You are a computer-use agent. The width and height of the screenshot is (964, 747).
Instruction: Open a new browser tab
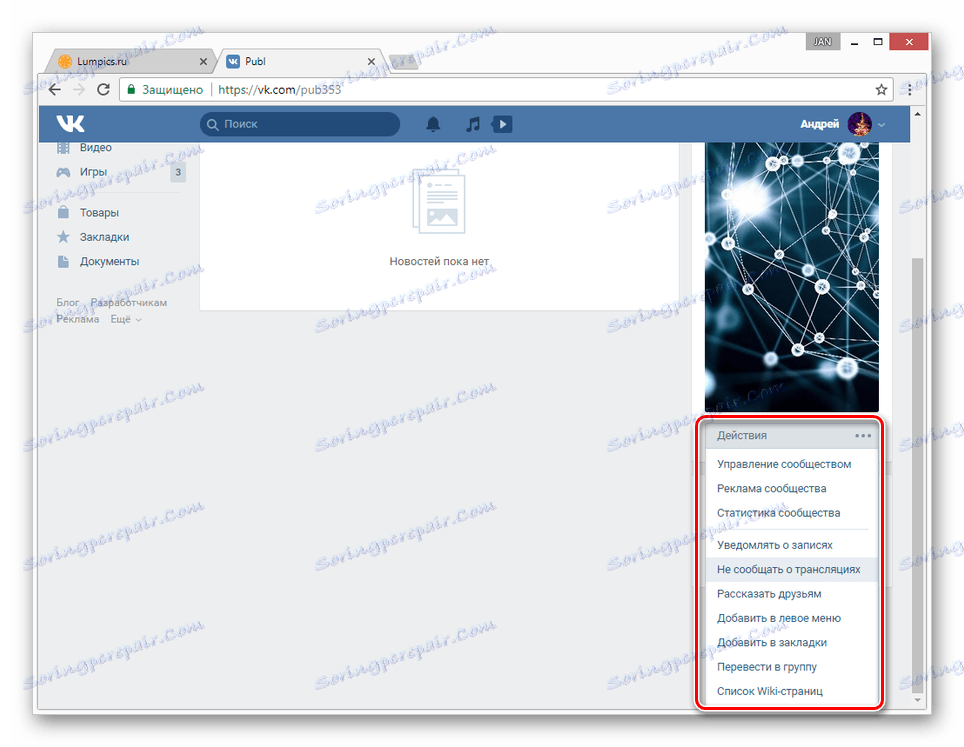pyautogui.click(x=404, y=62)
